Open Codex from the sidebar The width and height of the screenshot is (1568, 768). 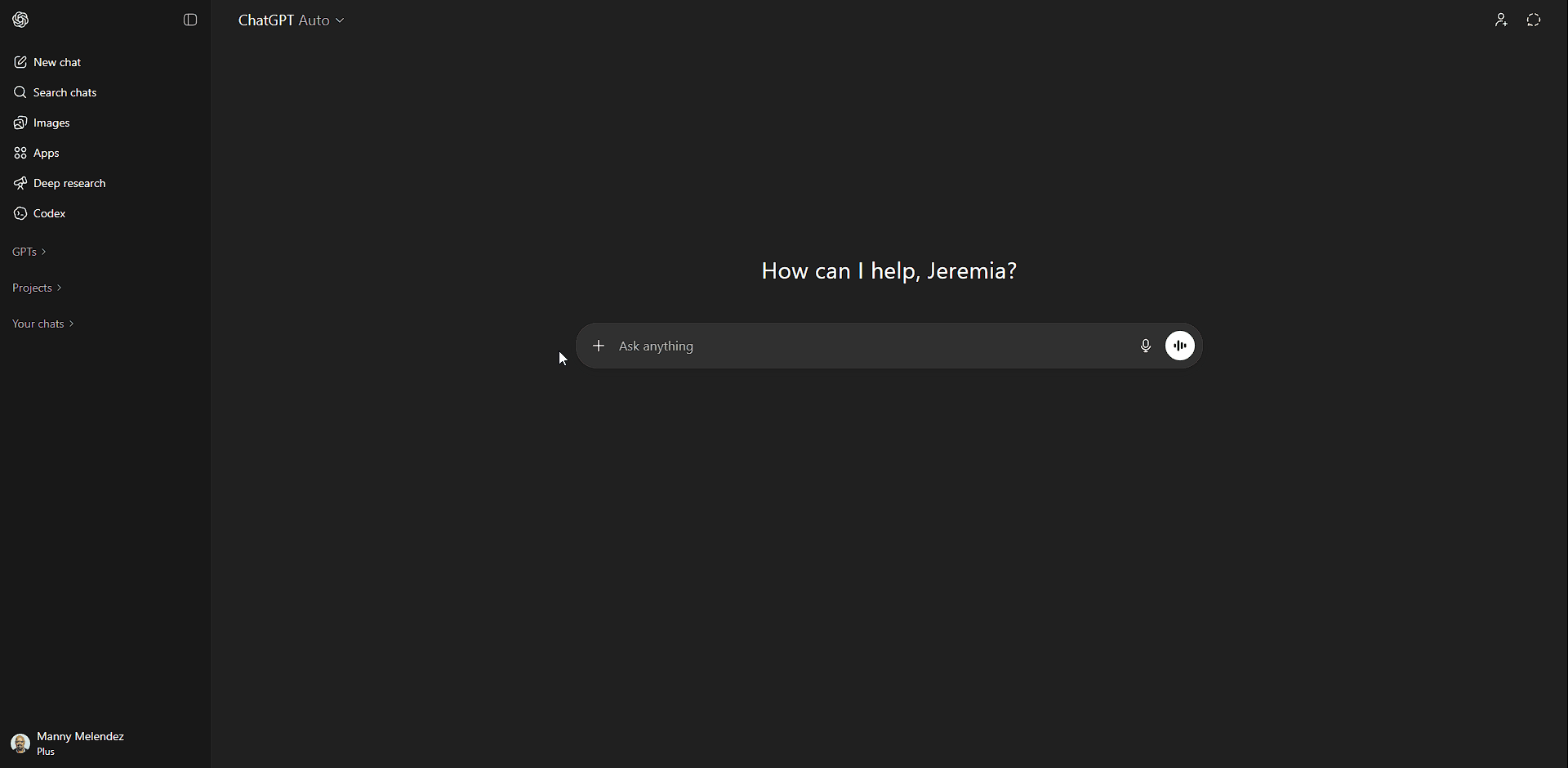click(49, 213)
